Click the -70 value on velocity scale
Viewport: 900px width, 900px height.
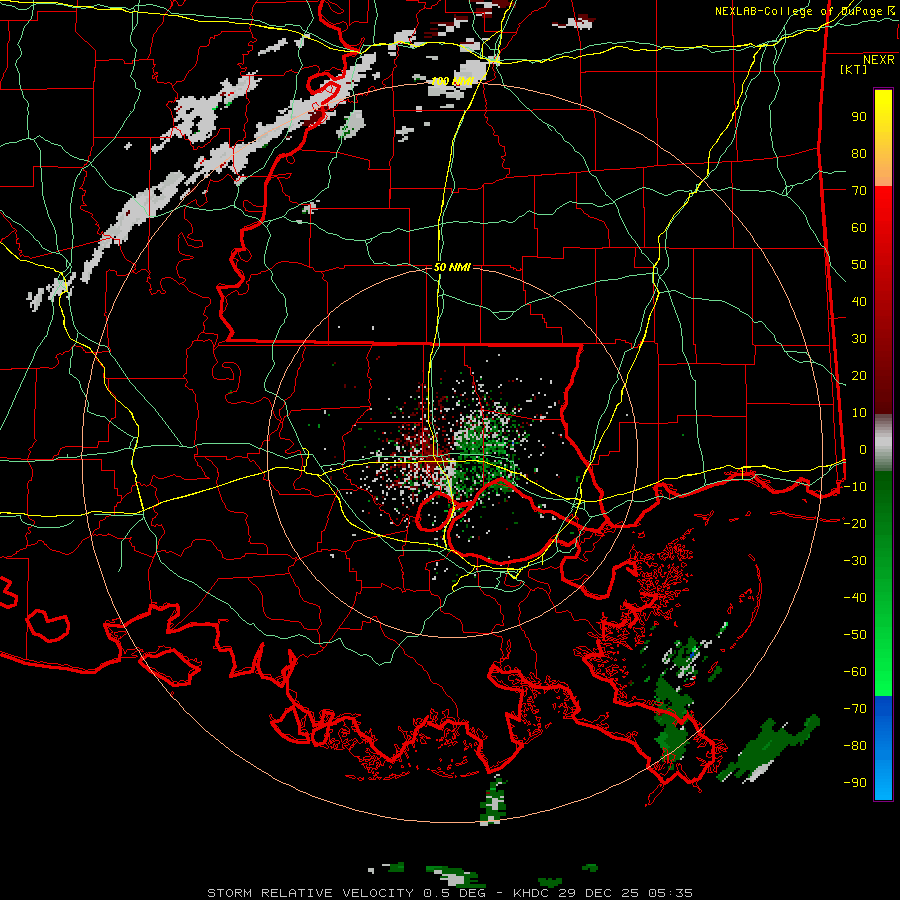click(x=855, y=709)
